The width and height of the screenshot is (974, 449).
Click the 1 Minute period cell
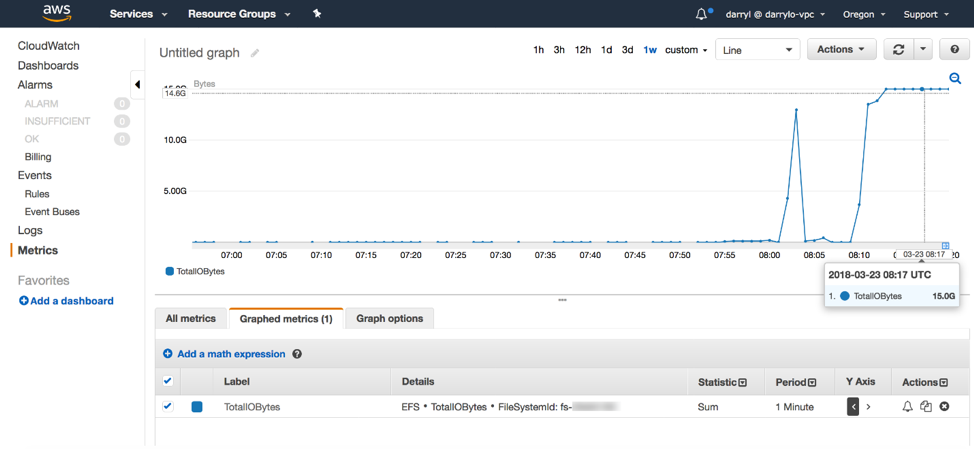point(794,407)
